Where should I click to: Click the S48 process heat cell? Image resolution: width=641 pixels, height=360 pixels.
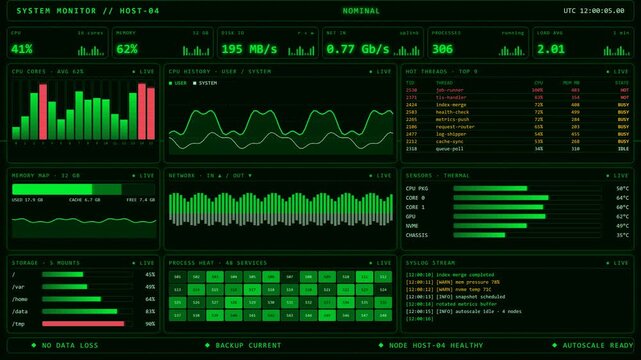383,315
